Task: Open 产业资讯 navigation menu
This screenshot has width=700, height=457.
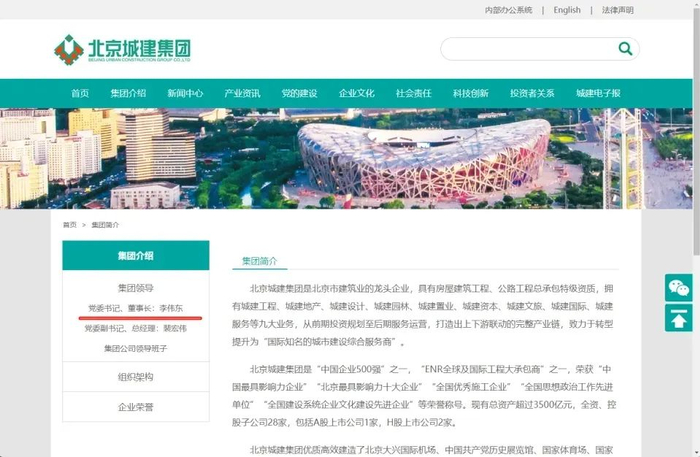Action: [242, 93]
